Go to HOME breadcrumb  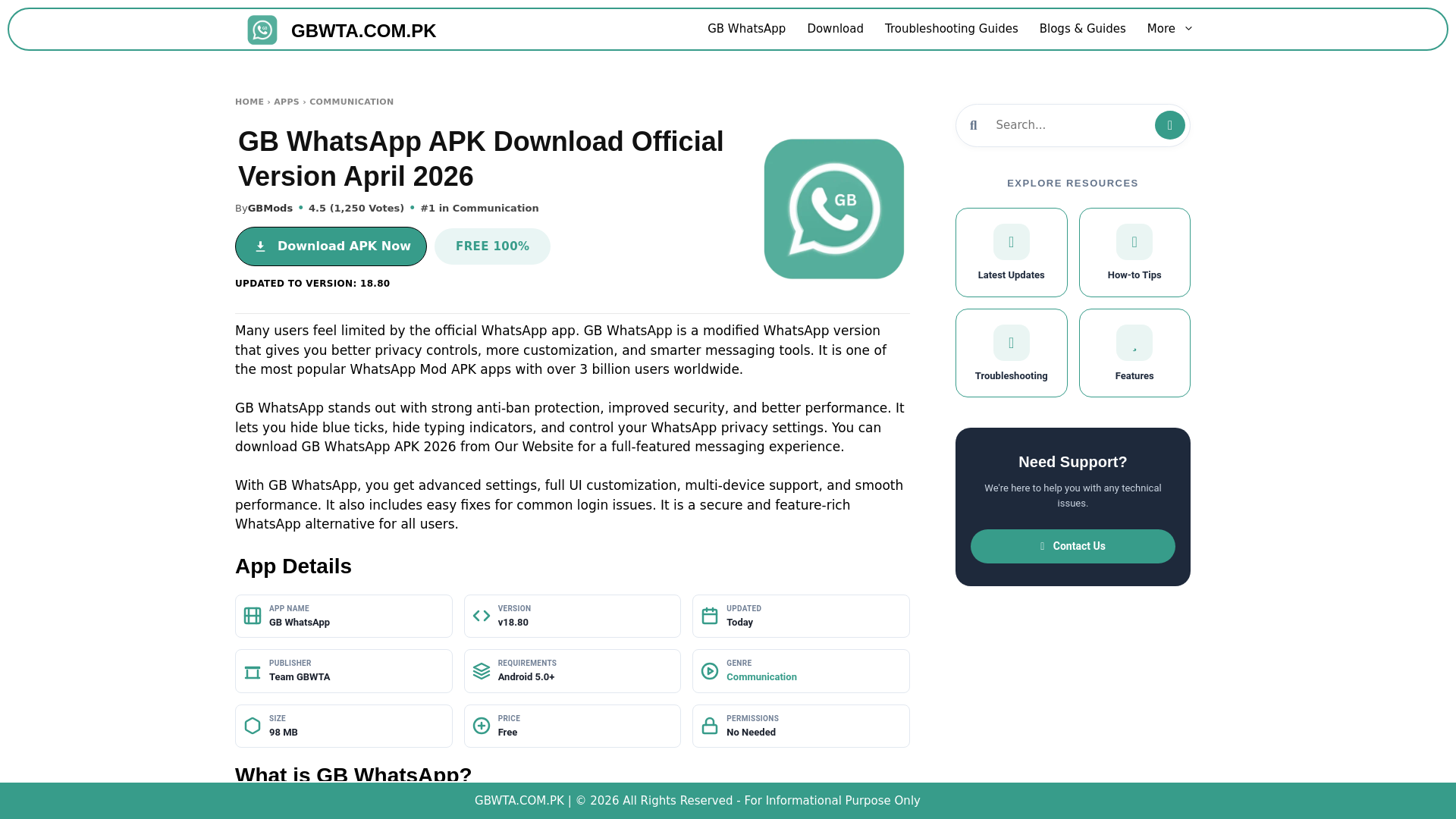click(x=249, y=102)
